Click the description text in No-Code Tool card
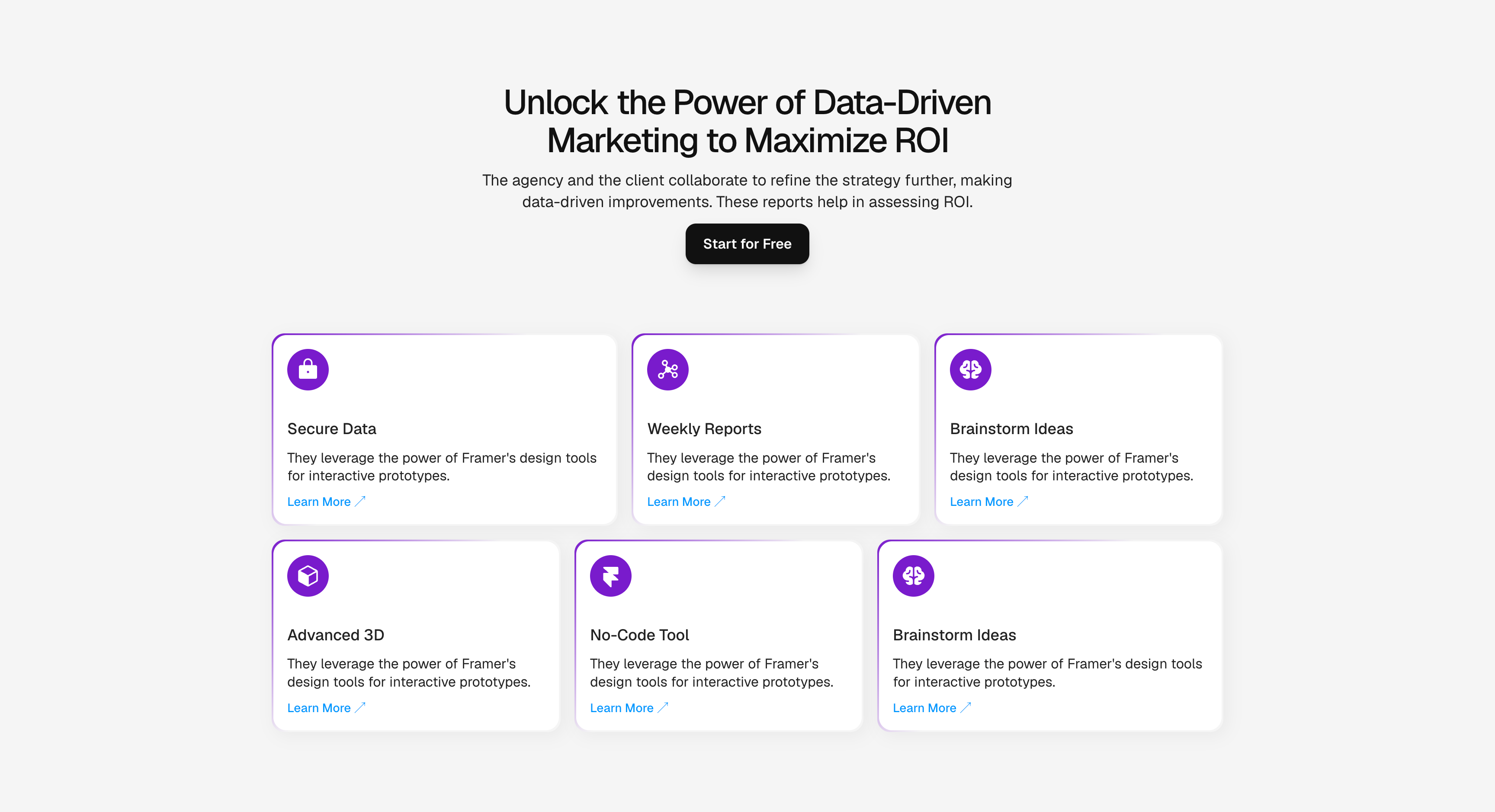This screenshot has height=812, width=1495. [x=712, y=673]
